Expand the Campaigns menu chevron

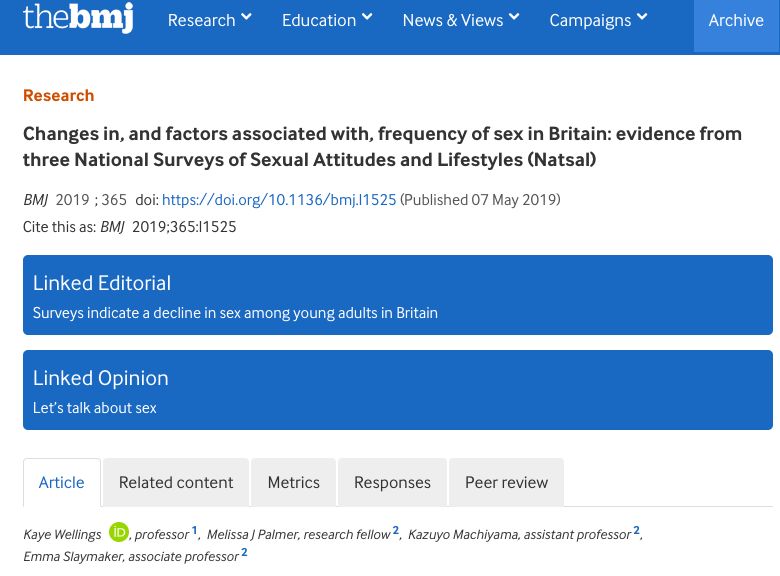(x=642, y=17)
